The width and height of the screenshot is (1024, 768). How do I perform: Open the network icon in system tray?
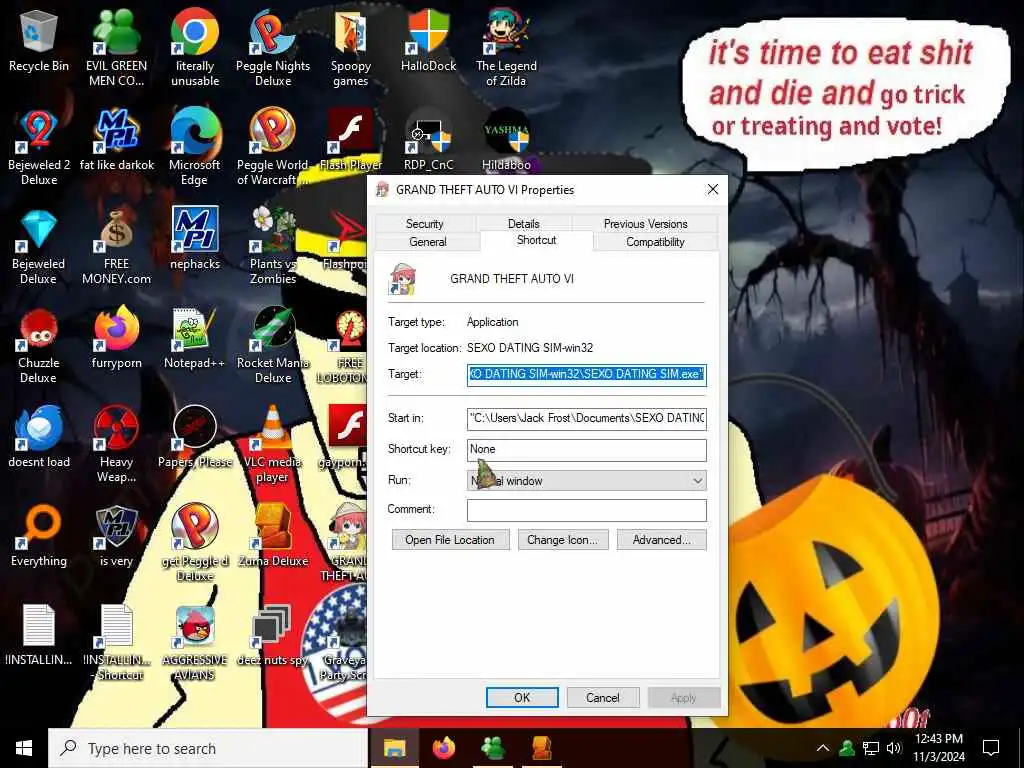871,748
